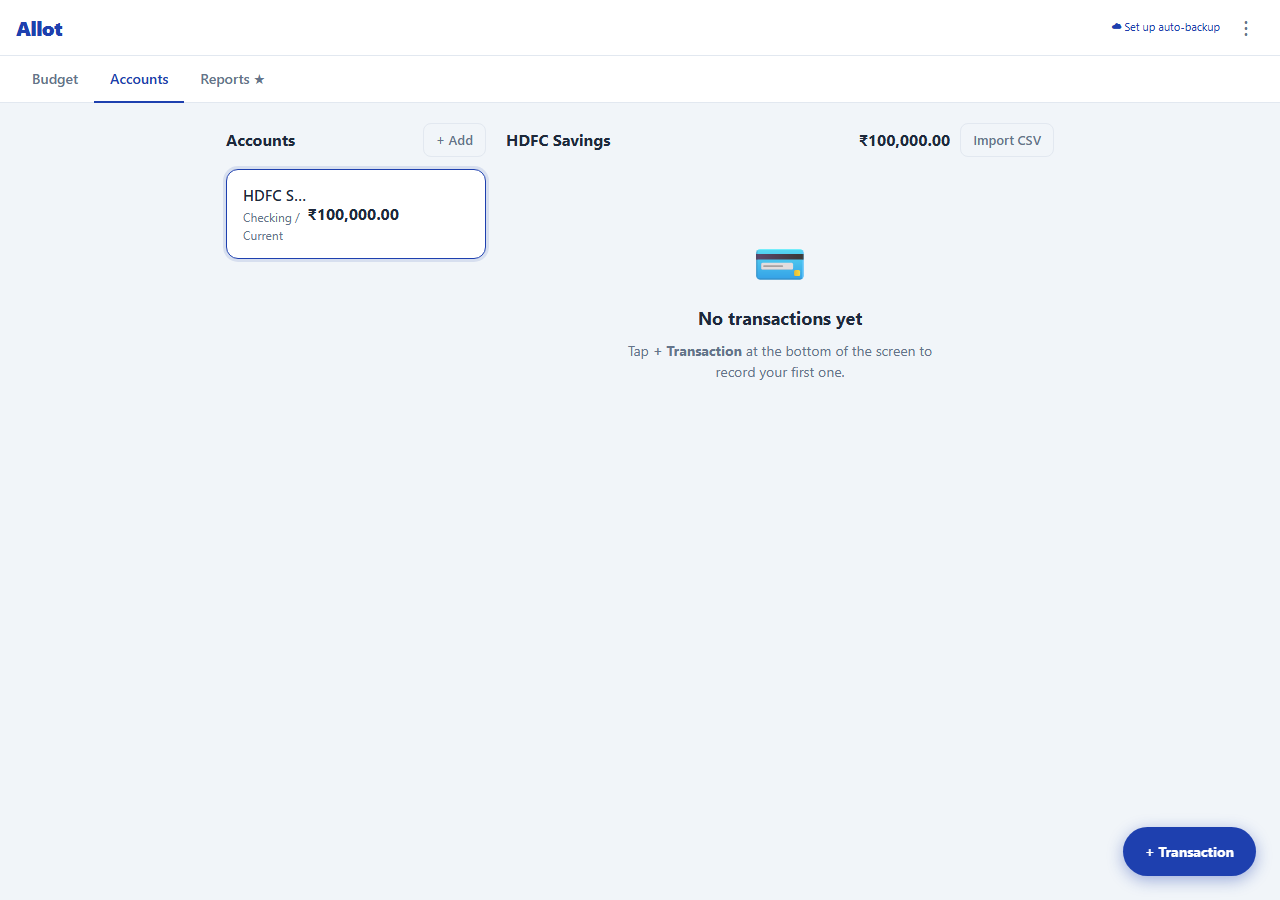This screenshot has width=1280, height=900.
Task: Switch to the Budget tab
Action: (x=55, y=79)
